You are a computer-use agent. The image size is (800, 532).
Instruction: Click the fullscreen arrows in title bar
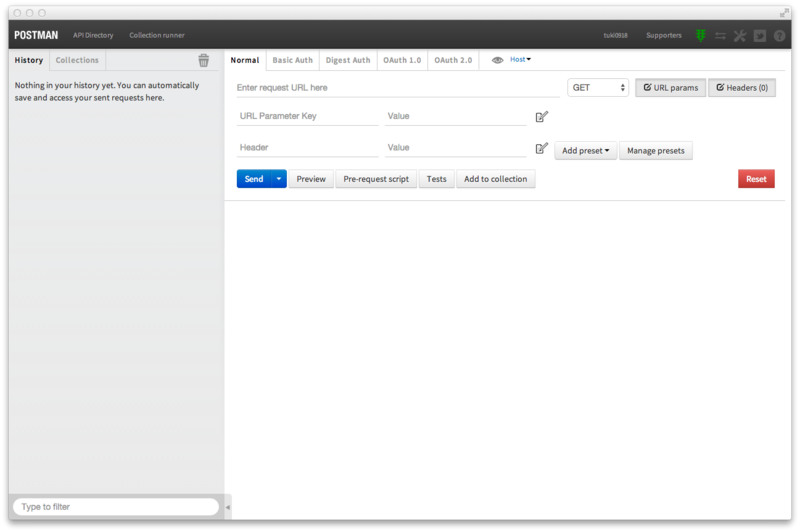[x=784, y=12]
